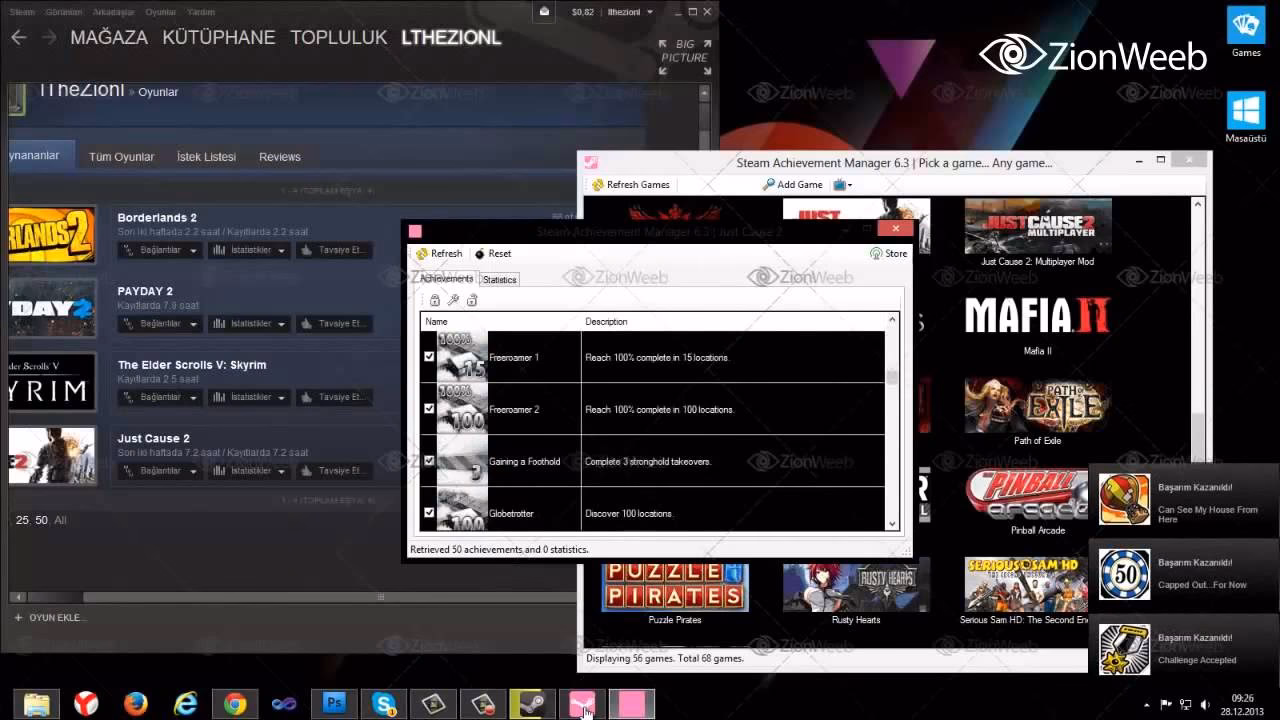
Task: Open the İstek Listesi tab
Action: pyautogui.click(x=207, y=157)
